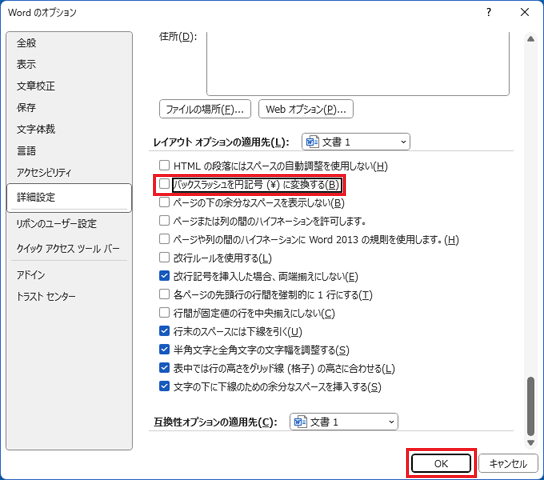Image resolution: width=544 pixels, height=480 pixels.
Task: Expand the 互換性オプションの適用先 dropdown
Action: coord(344,422)
